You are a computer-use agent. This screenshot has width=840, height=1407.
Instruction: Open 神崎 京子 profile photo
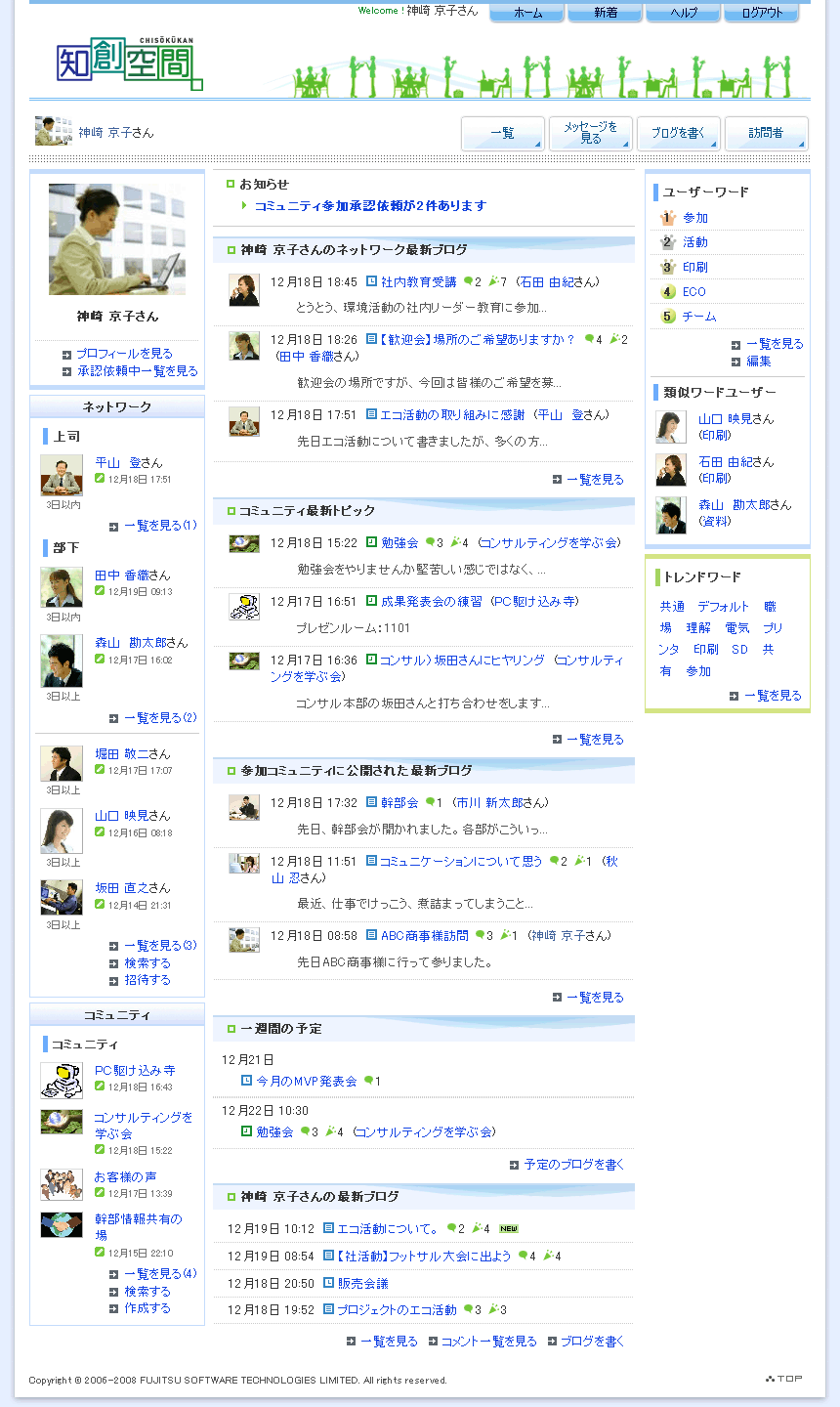(x=117, y=239)
